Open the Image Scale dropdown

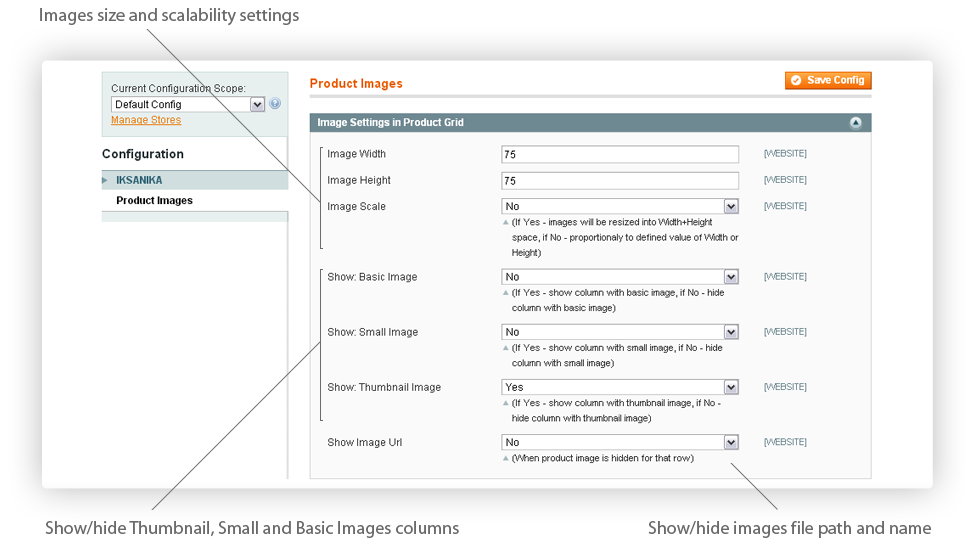point(620,206)
